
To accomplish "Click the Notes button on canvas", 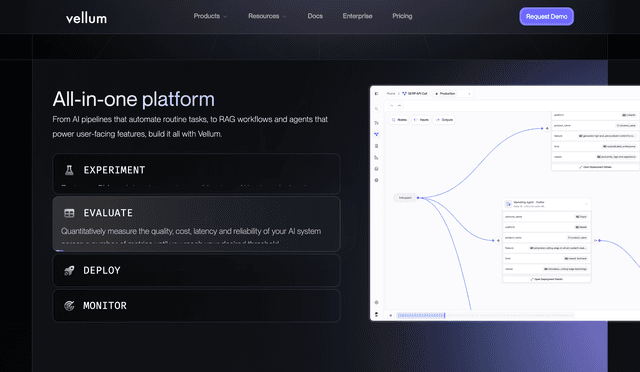I will [399, 120].
